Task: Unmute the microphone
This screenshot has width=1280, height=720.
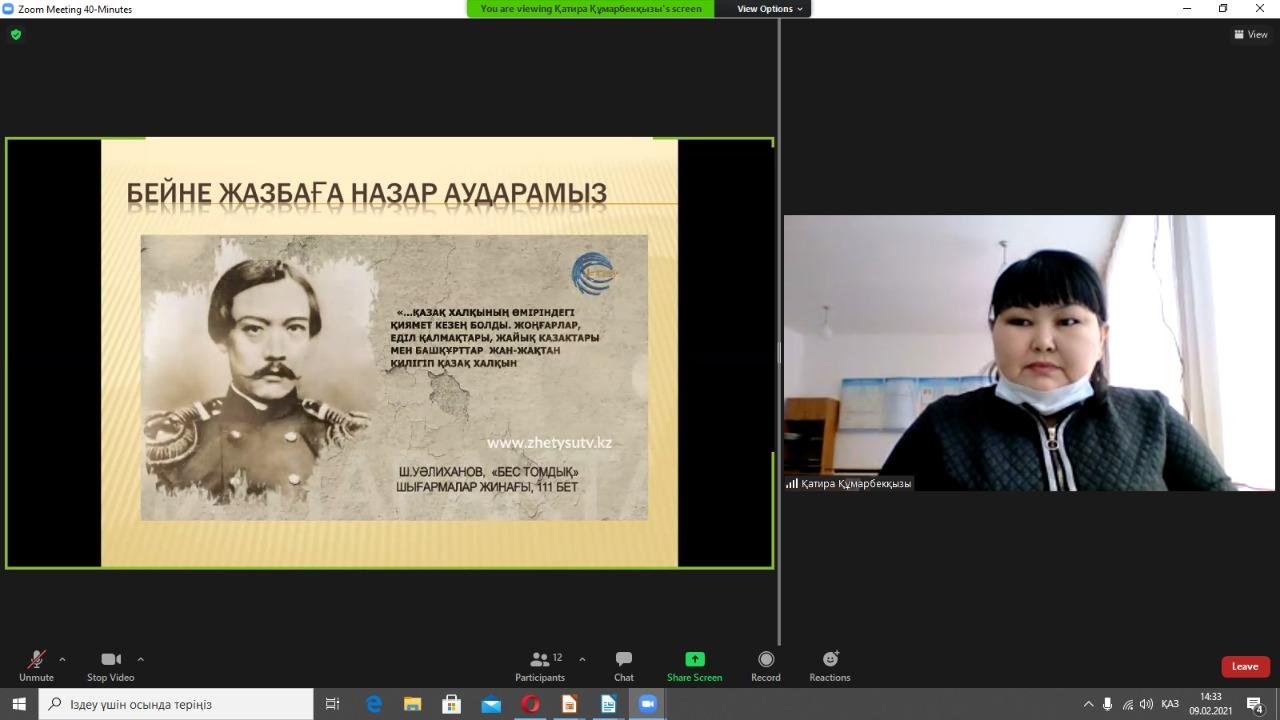Action: click(x=36, y=665)
